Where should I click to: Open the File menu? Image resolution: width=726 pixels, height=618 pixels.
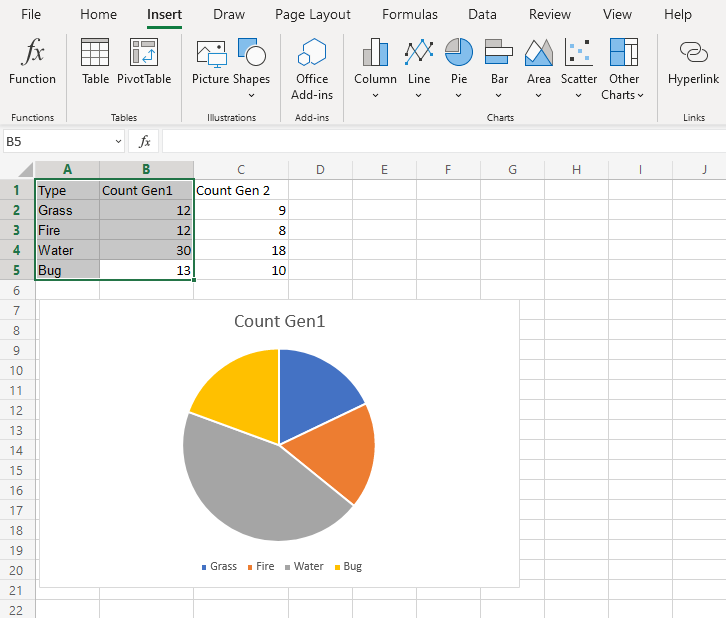click(x=31, y=14)
